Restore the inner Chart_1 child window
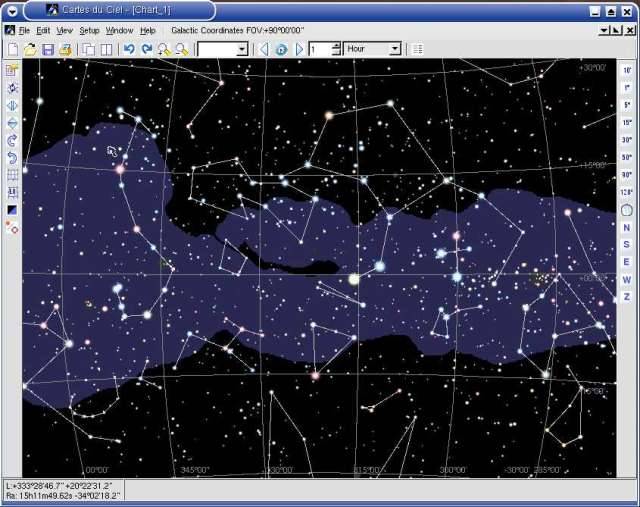Image resolution: width=640 pixels, height=507 pixels. coord(616,31)
